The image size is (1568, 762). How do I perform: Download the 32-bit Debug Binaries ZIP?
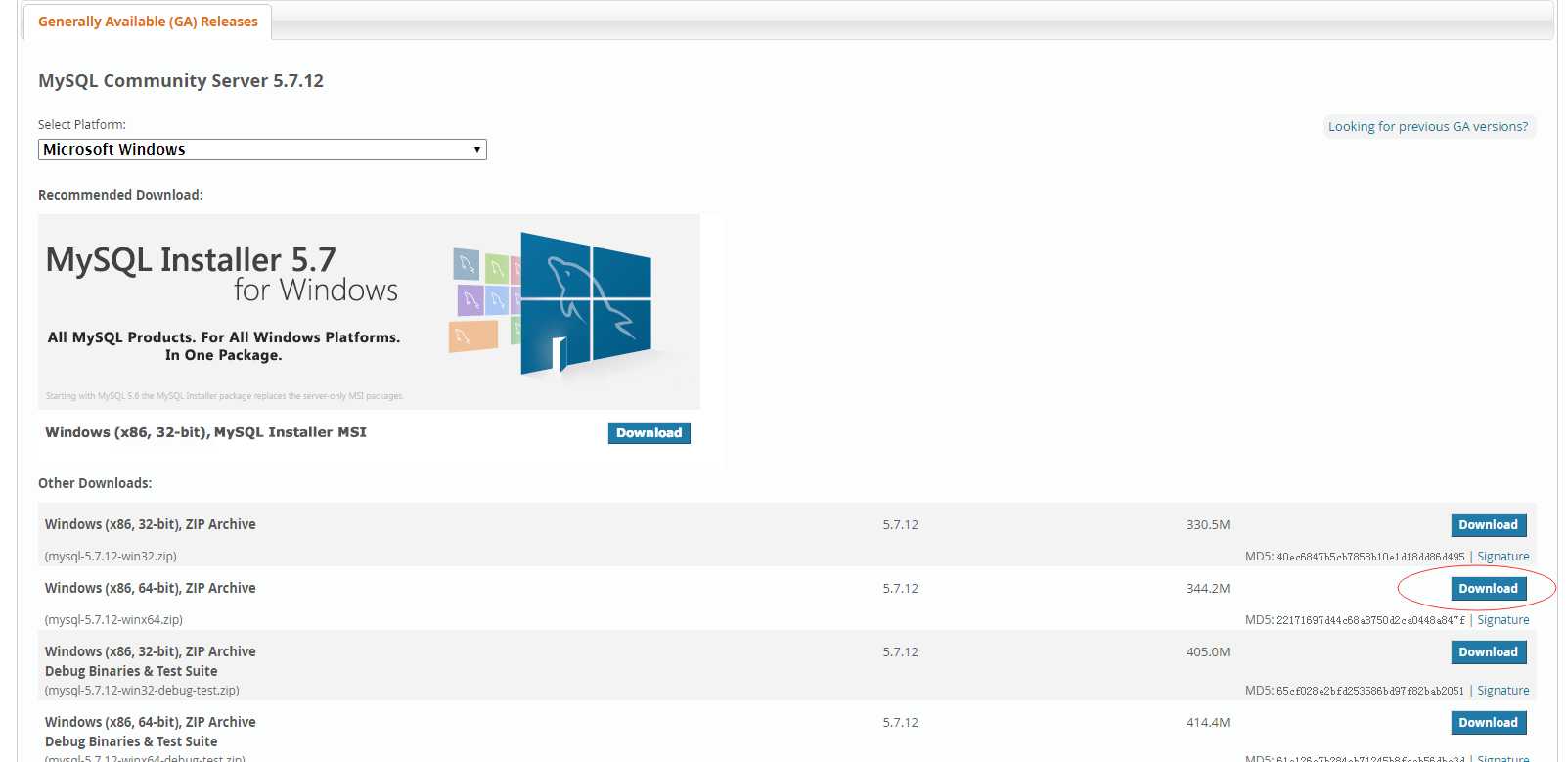pos(1488,652)
